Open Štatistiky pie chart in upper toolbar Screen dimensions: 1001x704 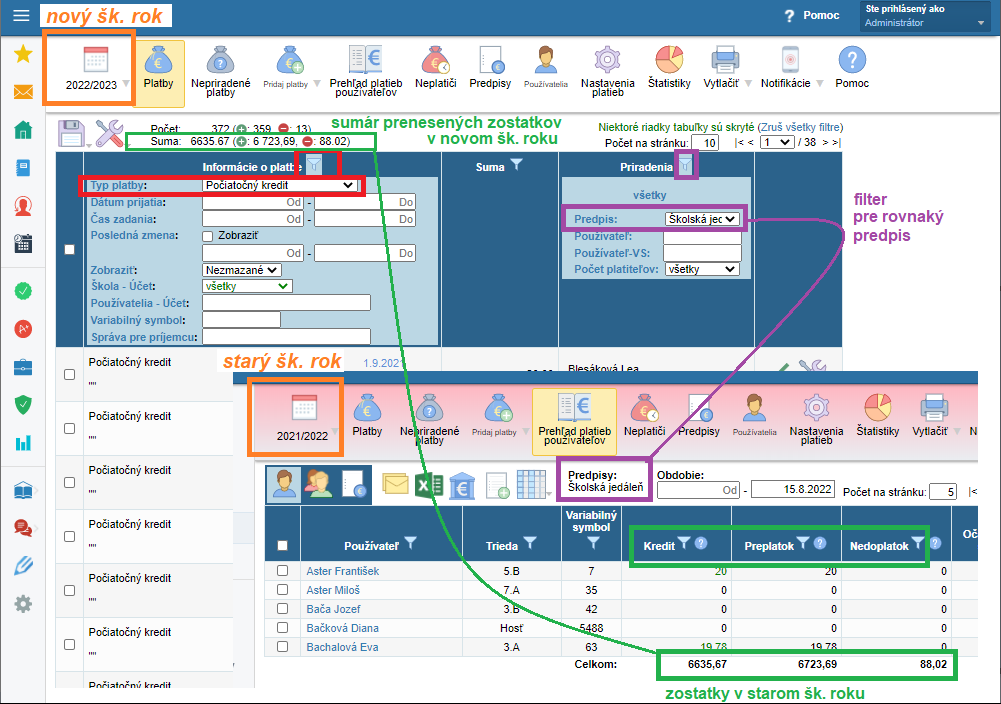click(669, 66)
